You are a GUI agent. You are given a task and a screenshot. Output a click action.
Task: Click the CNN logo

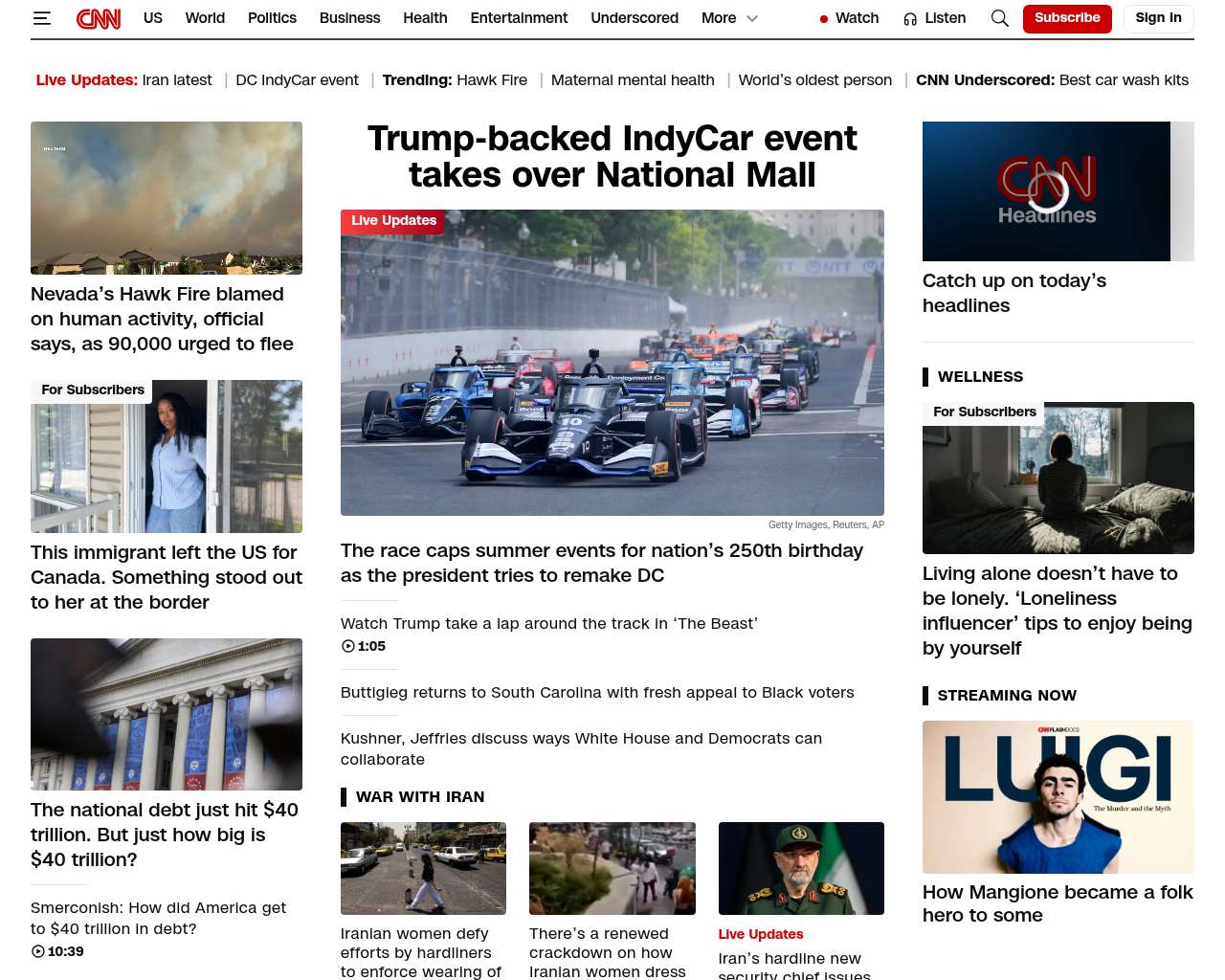point(99,18)
